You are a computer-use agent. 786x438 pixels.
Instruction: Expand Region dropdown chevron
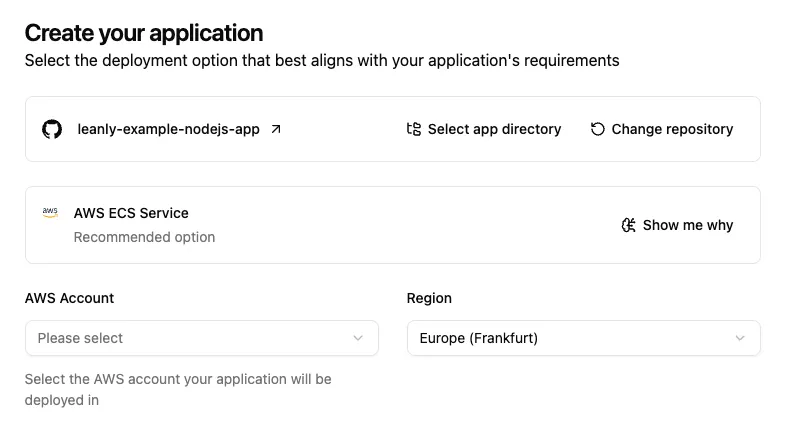point(740,338)
